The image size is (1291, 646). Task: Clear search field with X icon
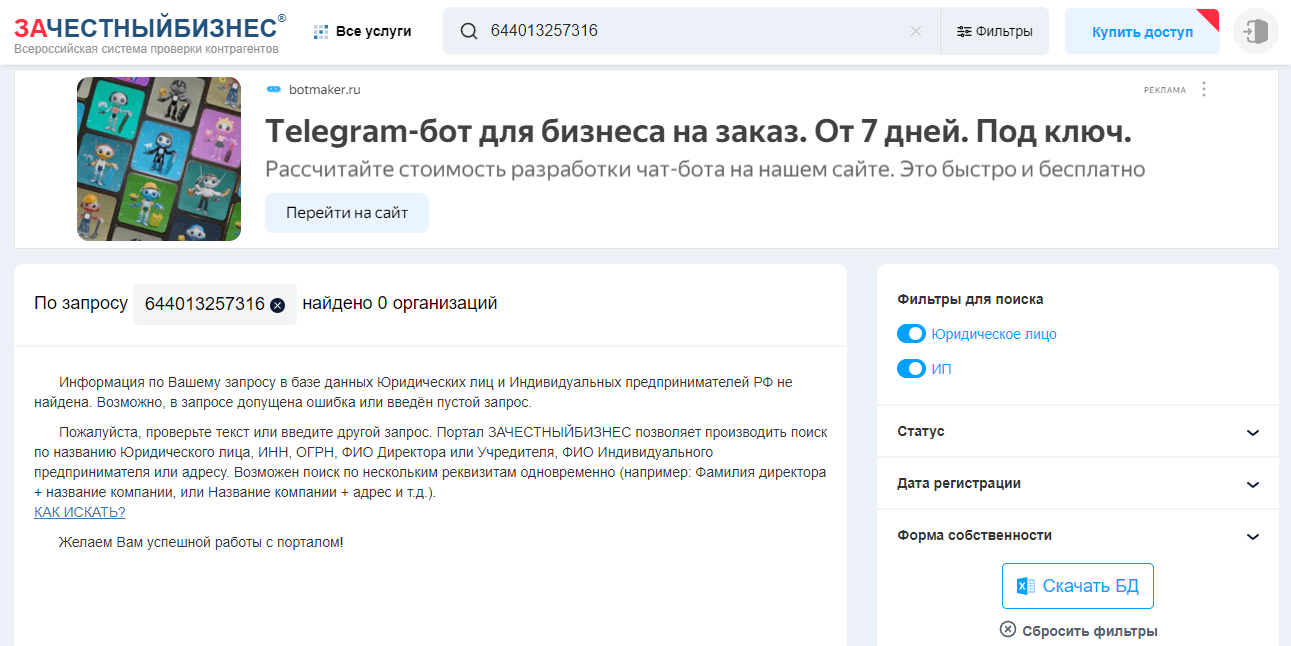pos(915,31)
